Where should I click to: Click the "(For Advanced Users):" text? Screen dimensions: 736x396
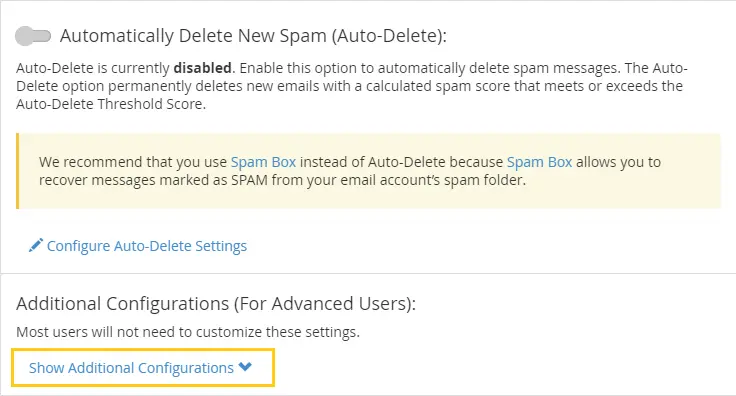coord(325,304)
